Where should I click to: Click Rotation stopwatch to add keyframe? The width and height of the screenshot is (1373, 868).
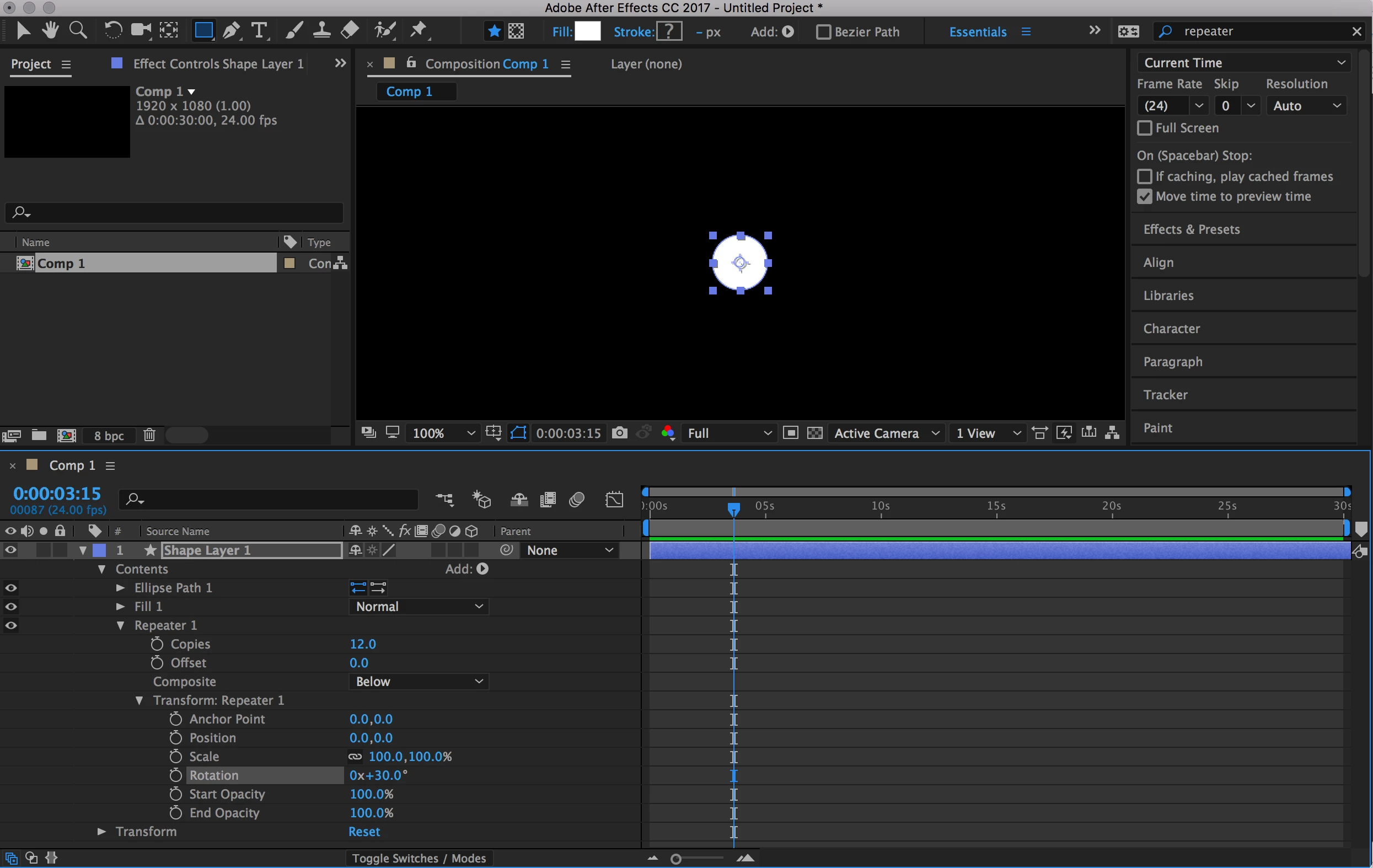175,775
